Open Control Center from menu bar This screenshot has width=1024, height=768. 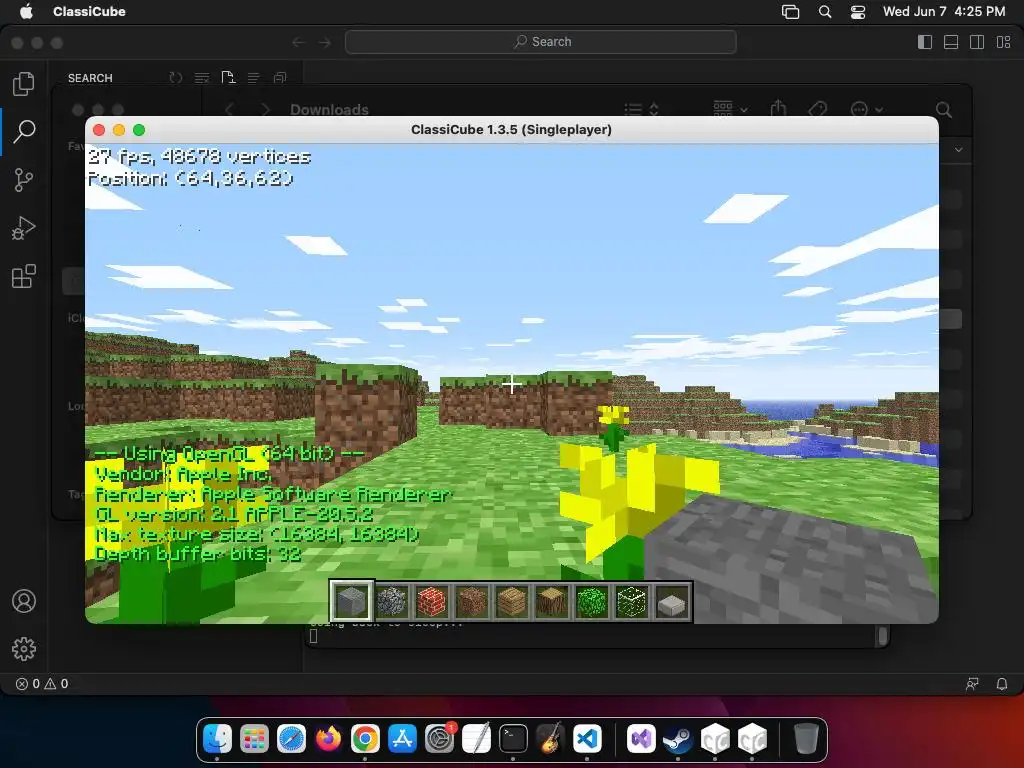click(857, 12)
